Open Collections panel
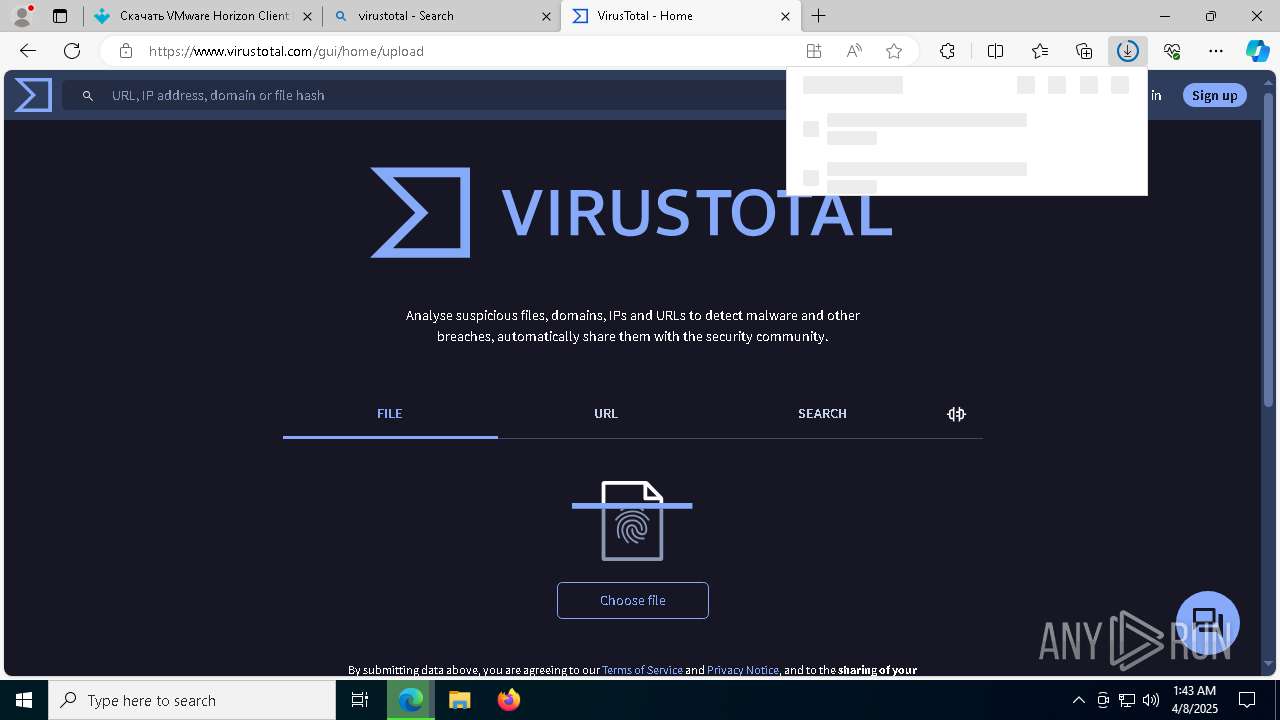This screenshot has width=1280, height=720. click(x=1084, y=51)
